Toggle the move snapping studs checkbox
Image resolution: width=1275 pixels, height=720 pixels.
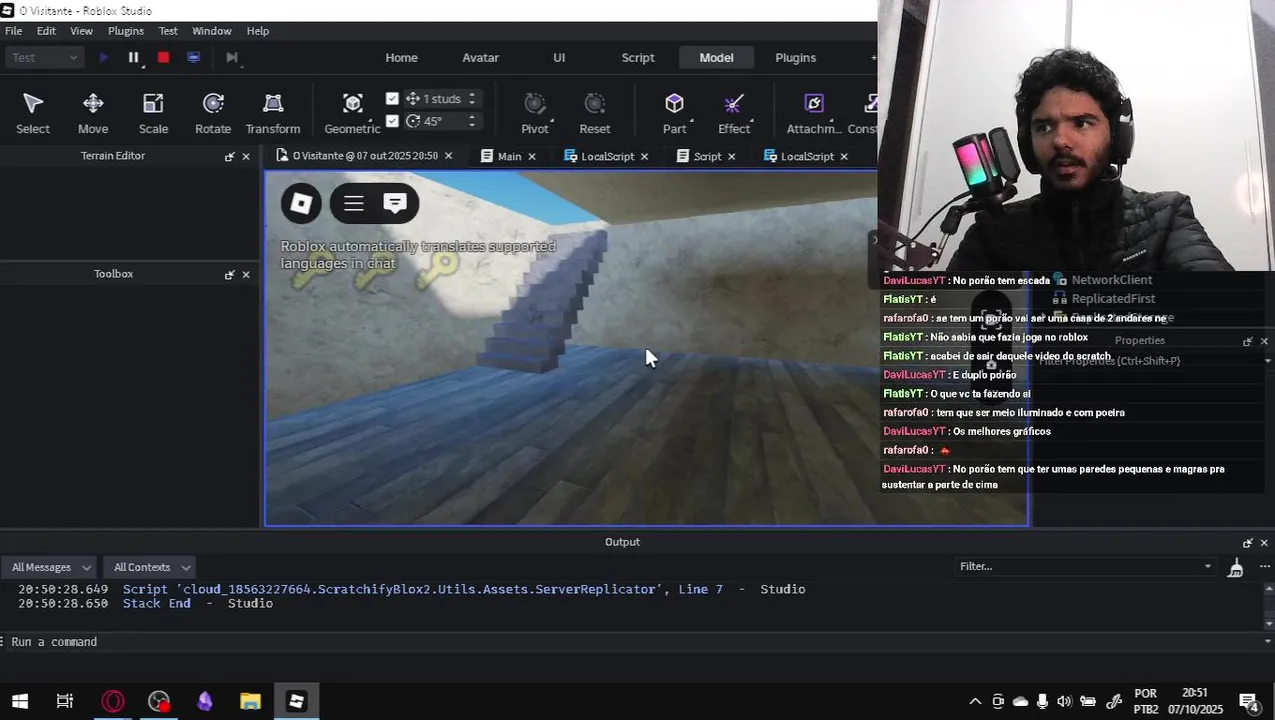[392, 98]
